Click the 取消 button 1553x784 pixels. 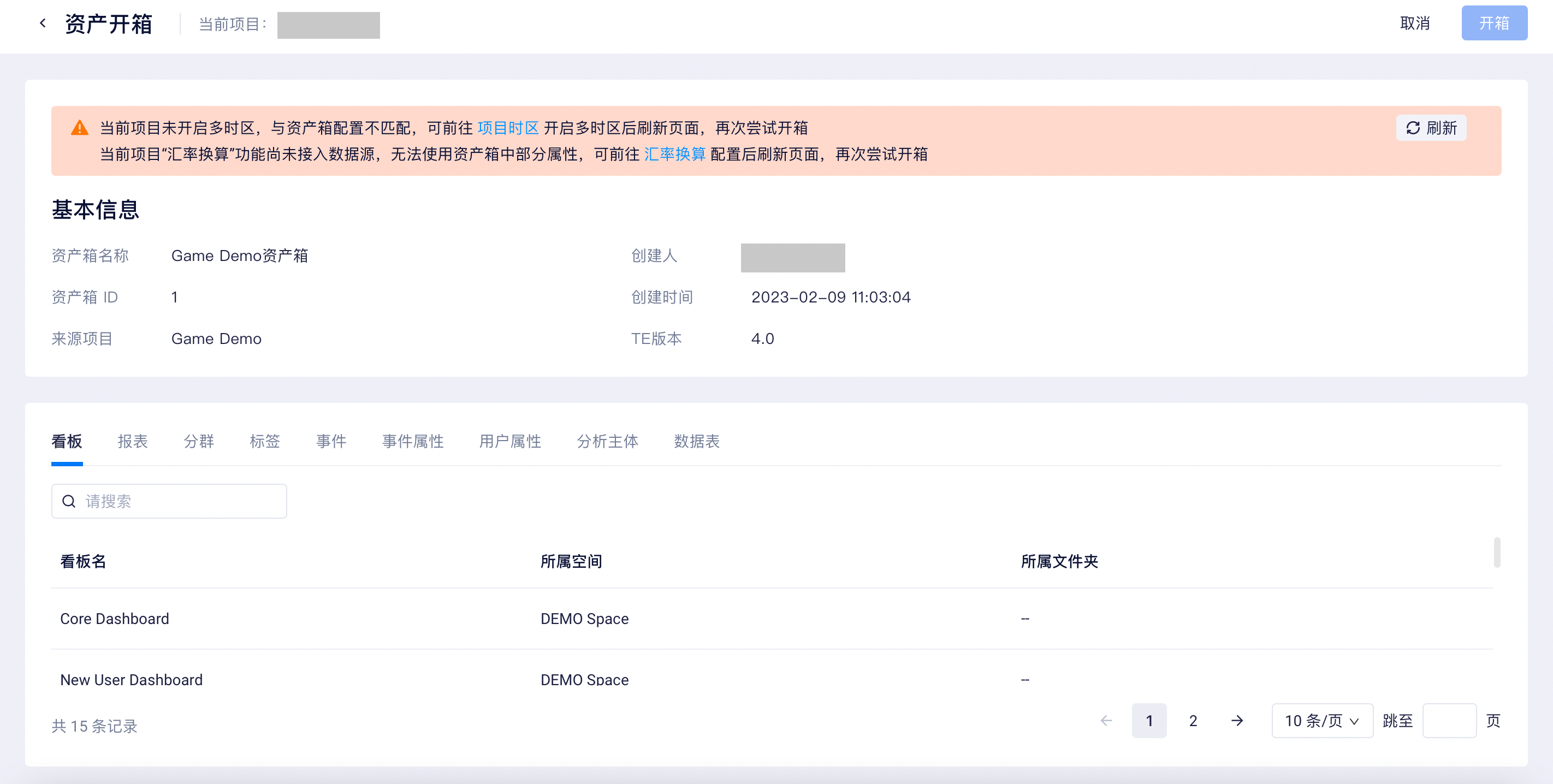(x=1415, y=23)
